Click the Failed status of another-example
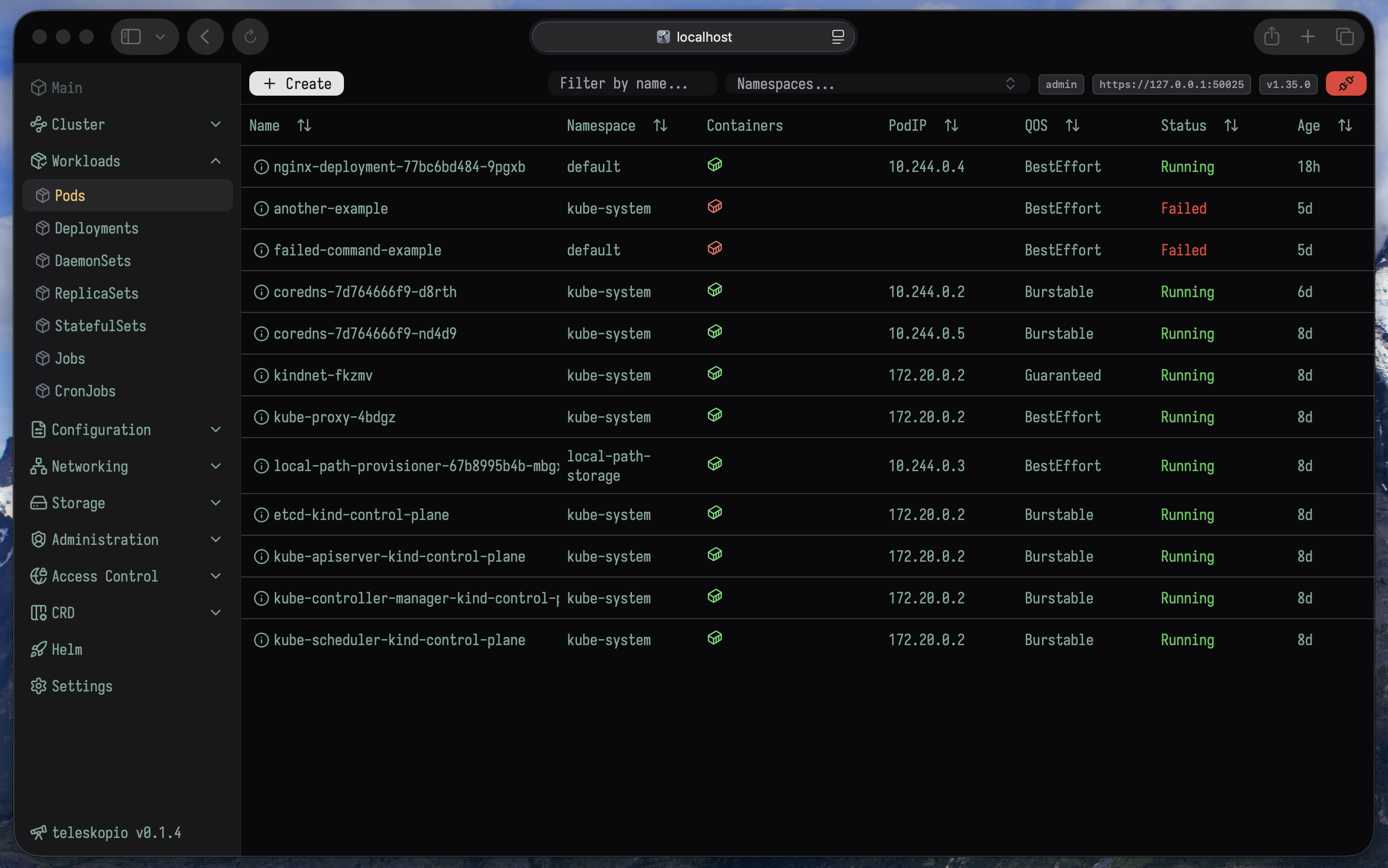The height and width of the screenshot is (868, 1388). coord(1183,209)
